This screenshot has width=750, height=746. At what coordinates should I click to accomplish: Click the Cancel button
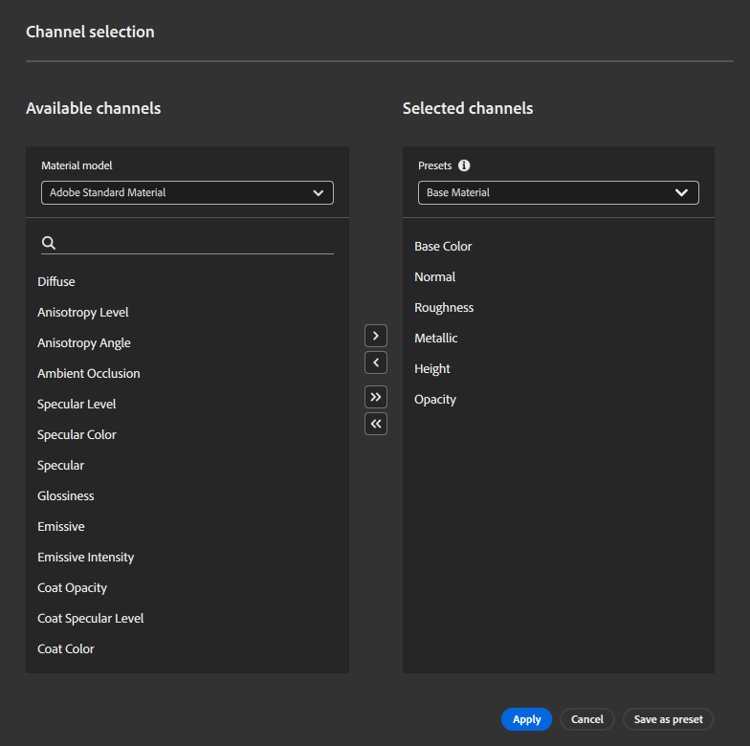[587, 719]
